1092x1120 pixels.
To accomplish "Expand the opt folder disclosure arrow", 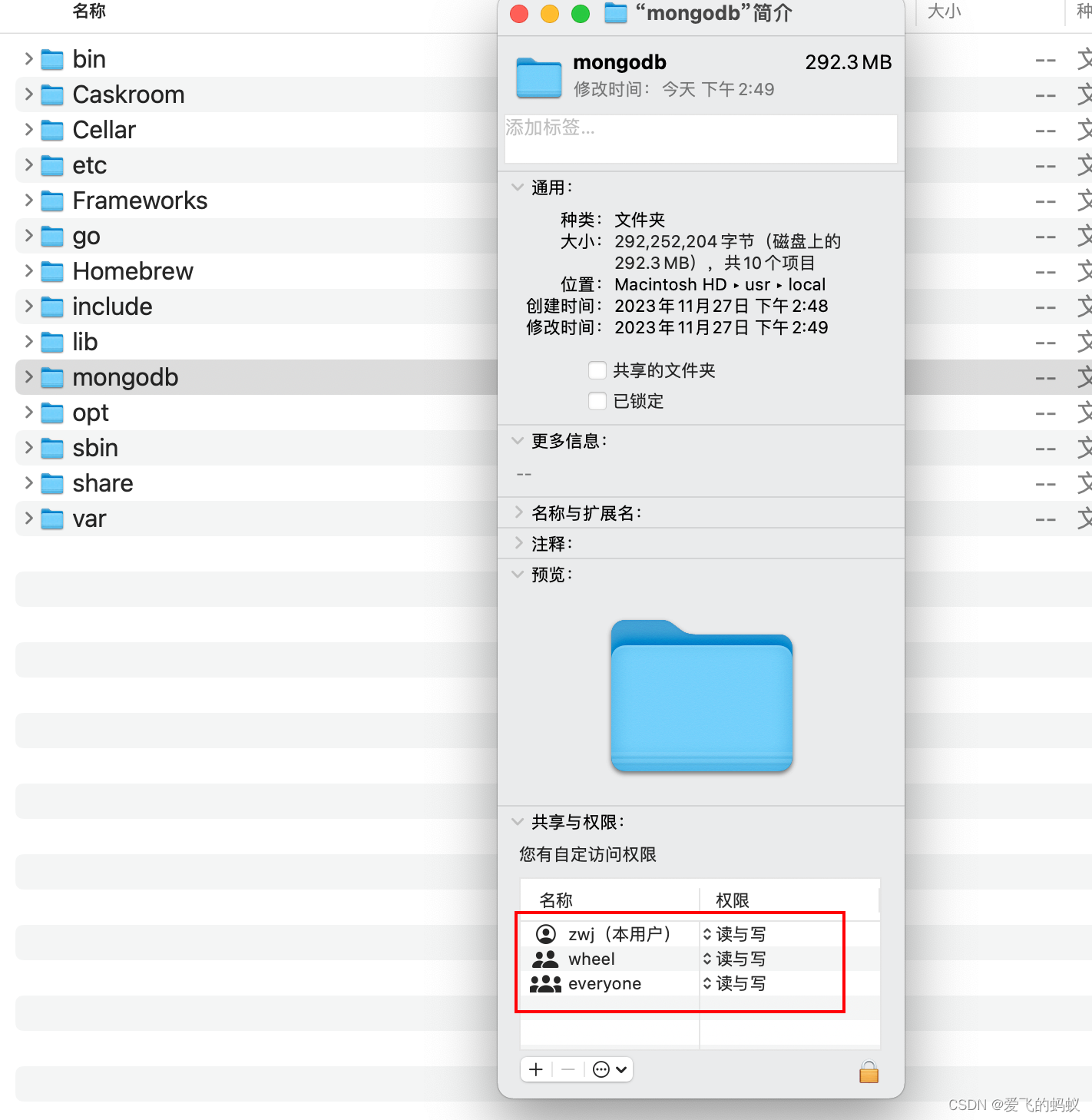I will (28, 413).
